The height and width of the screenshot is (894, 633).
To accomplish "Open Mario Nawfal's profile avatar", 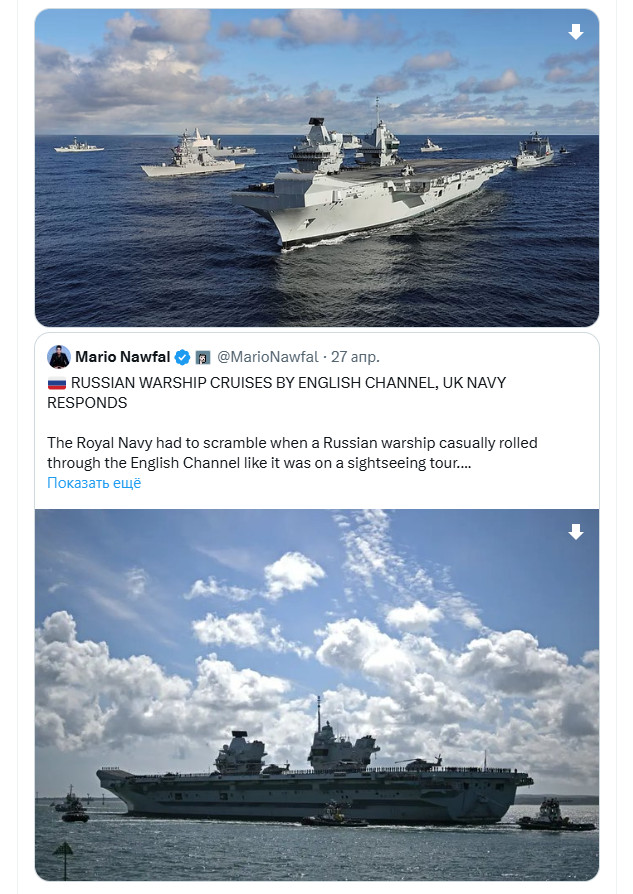I will [x=59, y=357].
